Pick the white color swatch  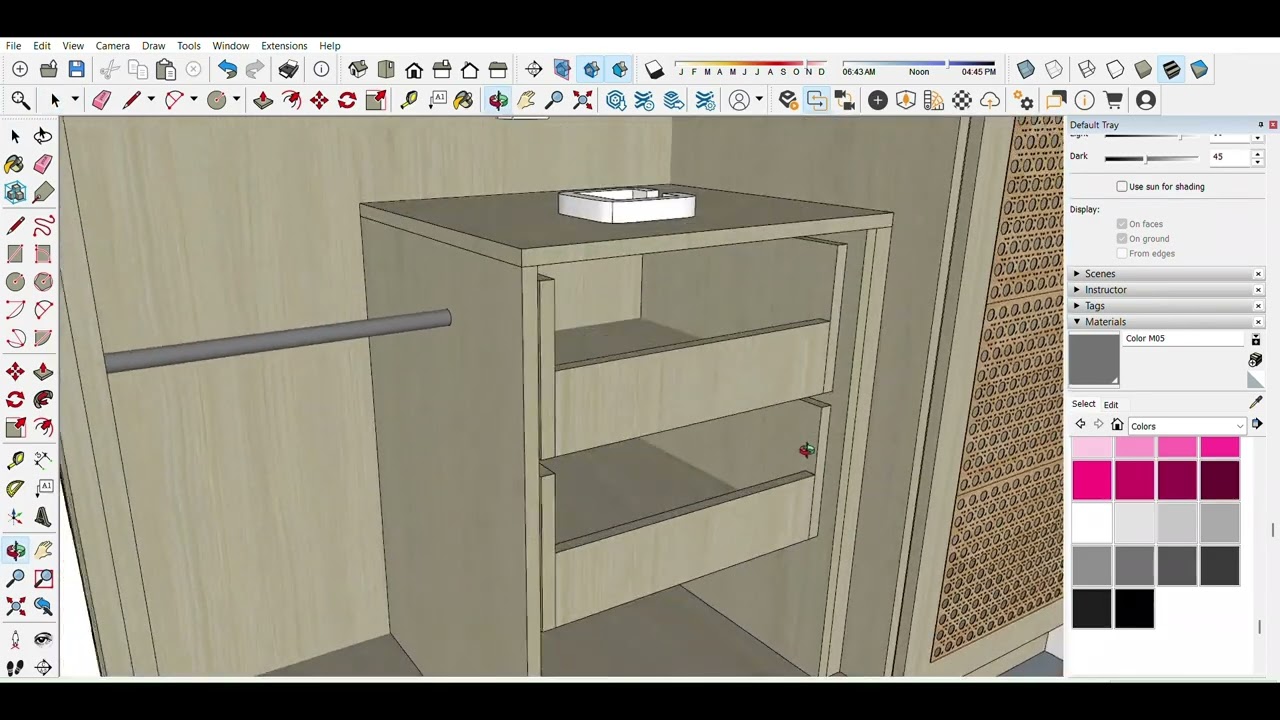(1092, 522)
